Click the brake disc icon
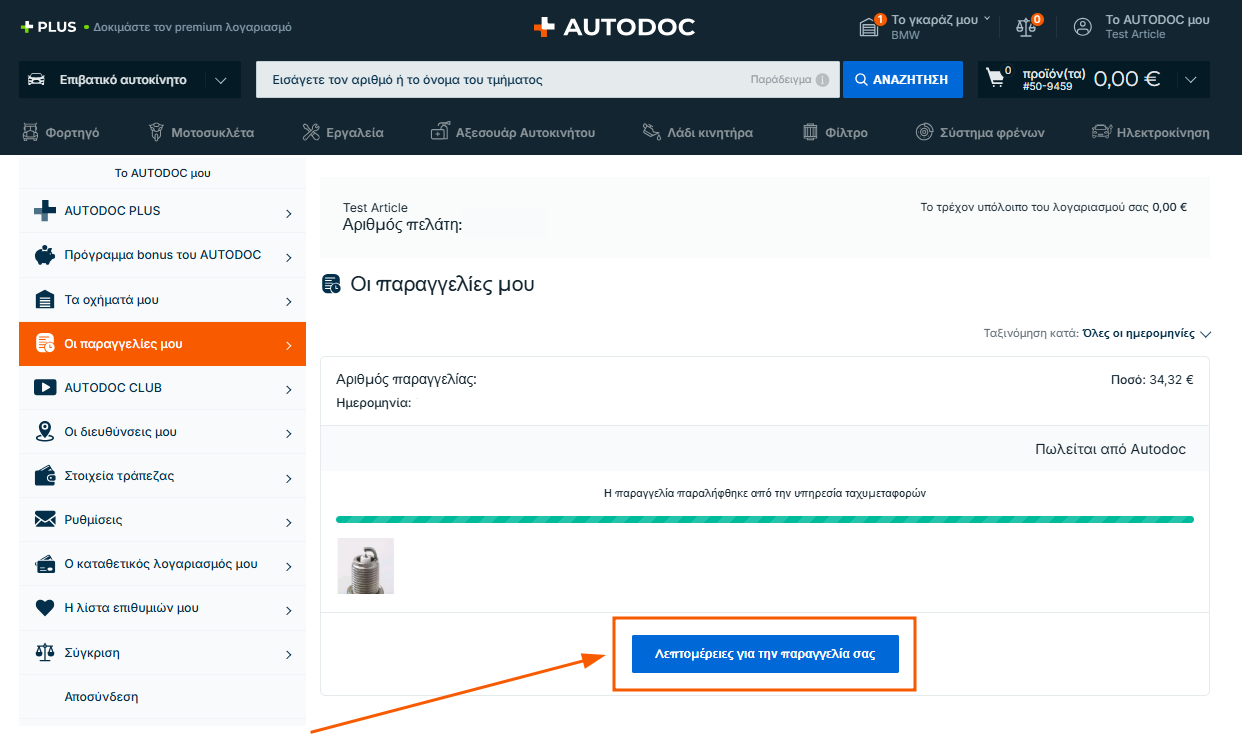The height and width of the screenshot is (751, 1242). click(x=924, y=132)
